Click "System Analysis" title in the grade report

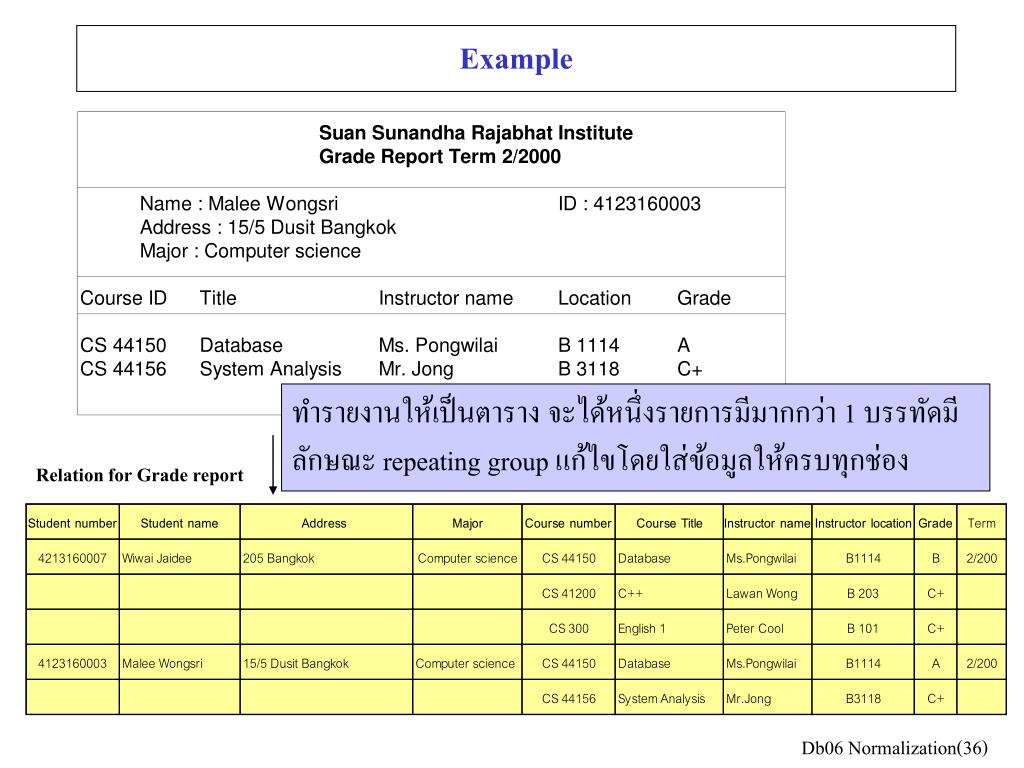coord(270,370)
